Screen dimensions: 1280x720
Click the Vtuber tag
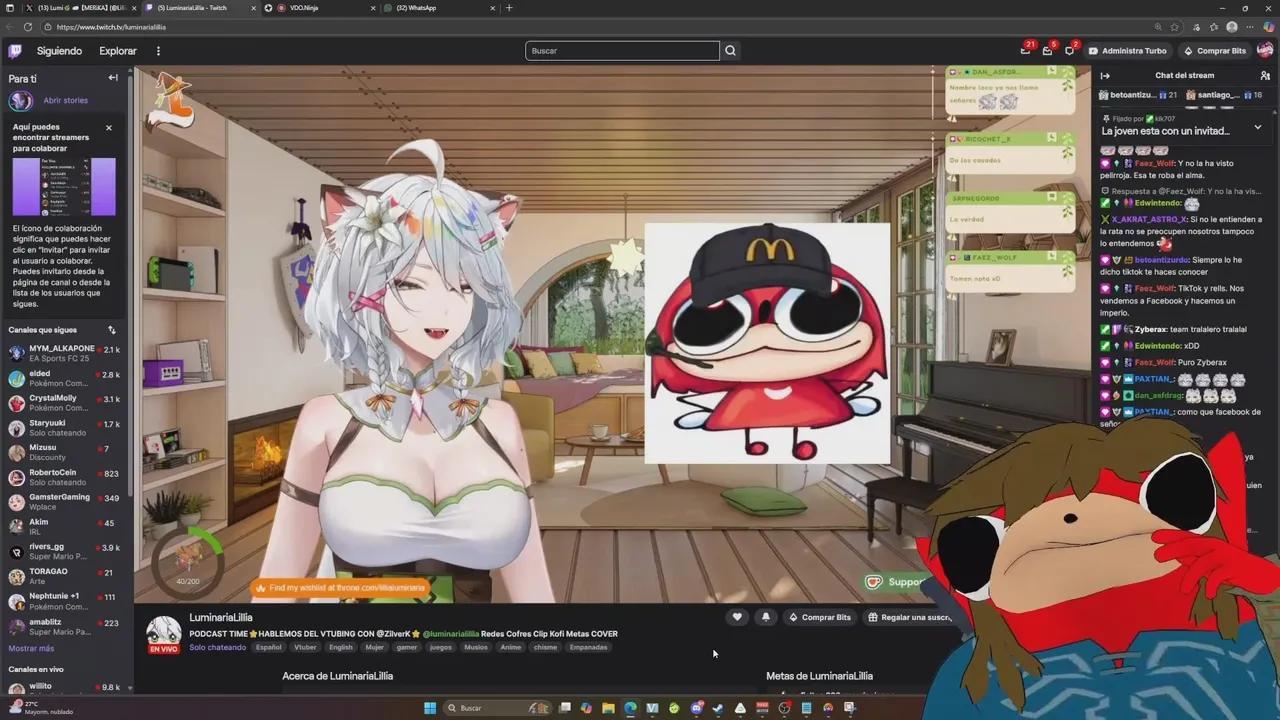[x=305, y=647]
